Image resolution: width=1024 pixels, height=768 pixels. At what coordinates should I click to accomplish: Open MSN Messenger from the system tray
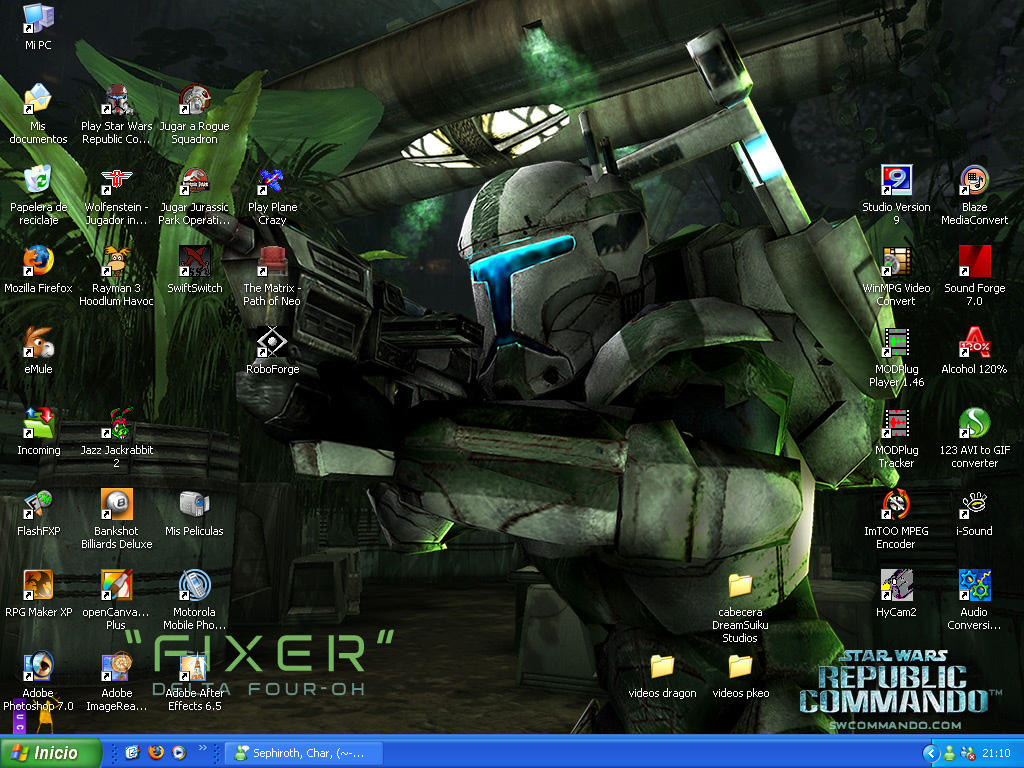tap(948, 753)
